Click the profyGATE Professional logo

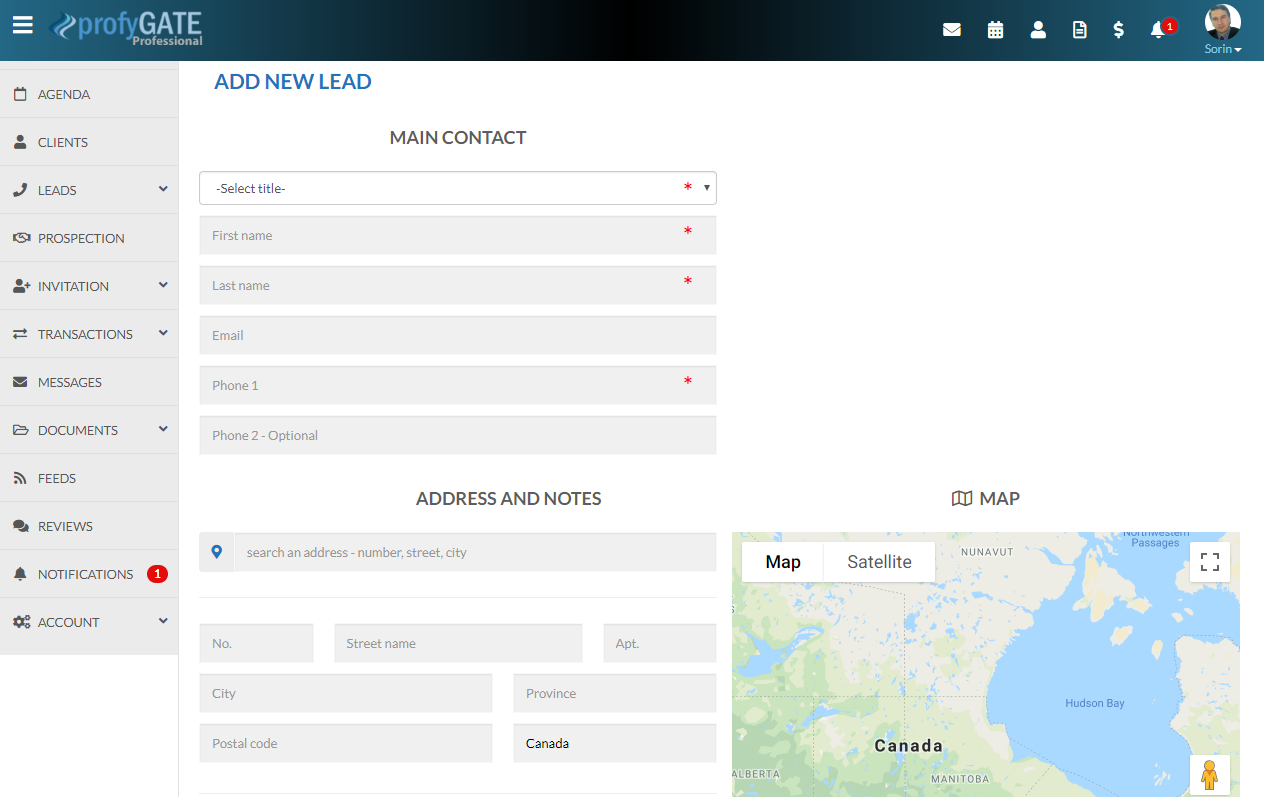(128, 28)
